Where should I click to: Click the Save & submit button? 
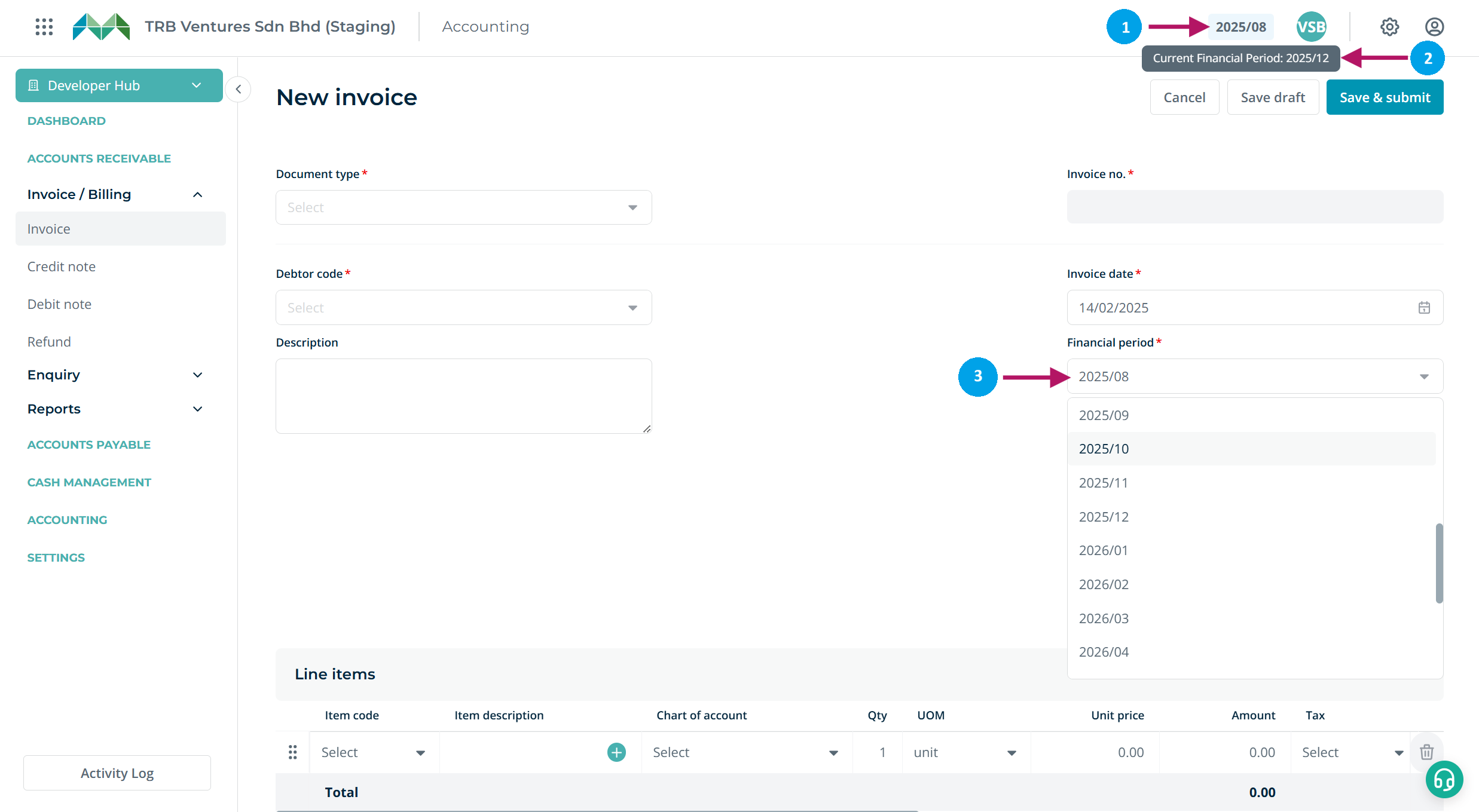(1385, 97)
